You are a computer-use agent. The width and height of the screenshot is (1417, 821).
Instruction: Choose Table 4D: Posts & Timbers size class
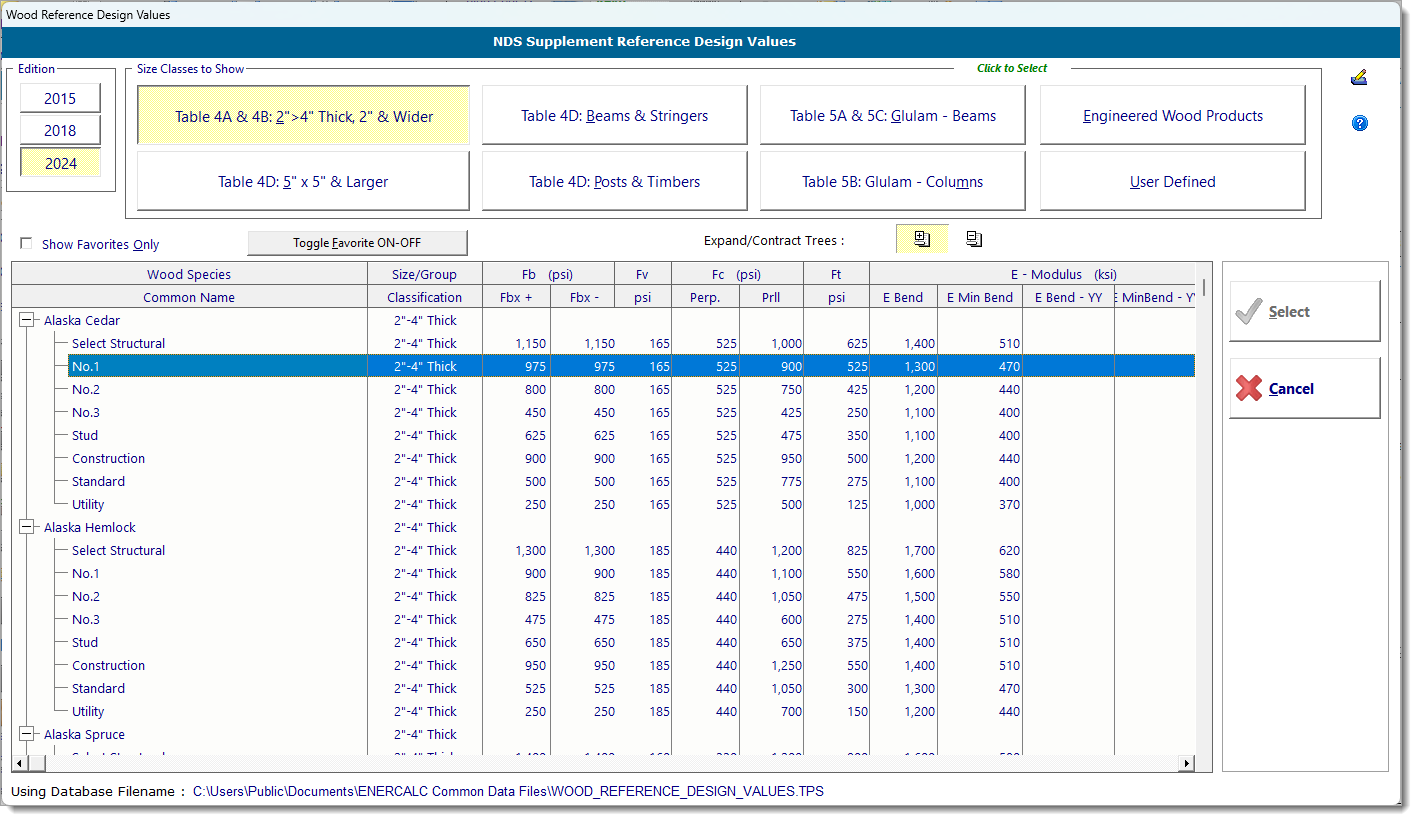coord(614,181)
